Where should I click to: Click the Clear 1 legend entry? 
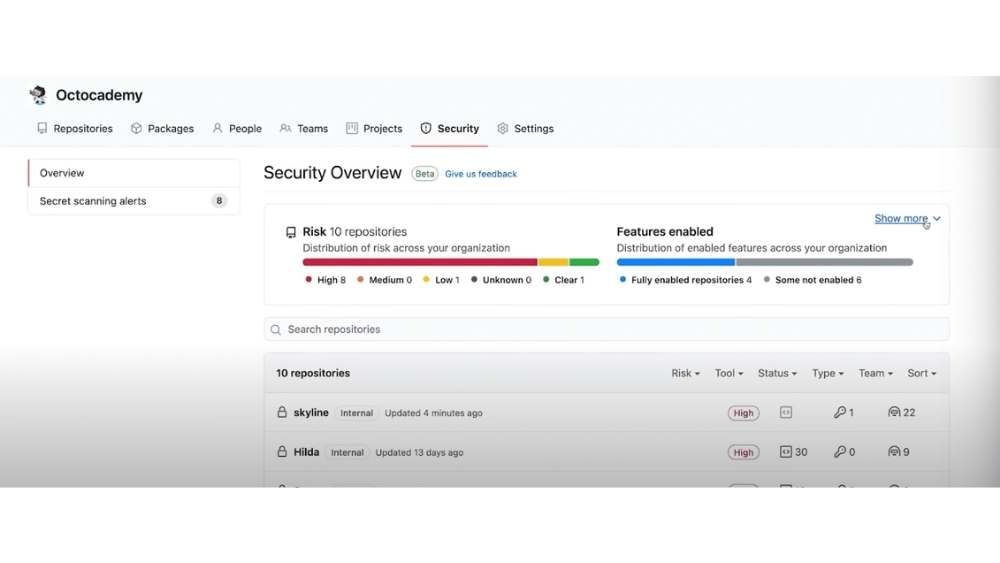[x=563, y=280]
